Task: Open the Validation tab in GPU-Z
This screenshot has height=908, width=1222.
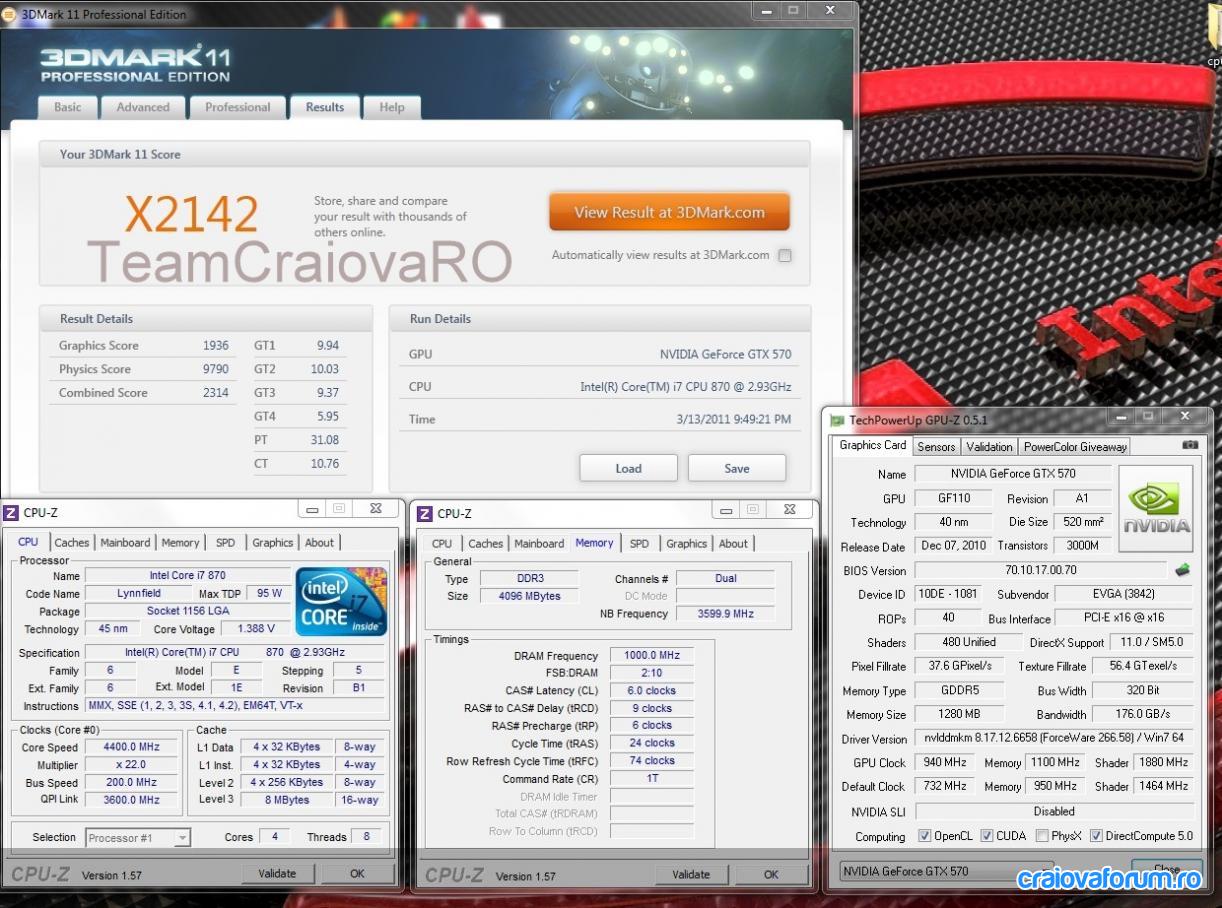Action: [990, 447]
